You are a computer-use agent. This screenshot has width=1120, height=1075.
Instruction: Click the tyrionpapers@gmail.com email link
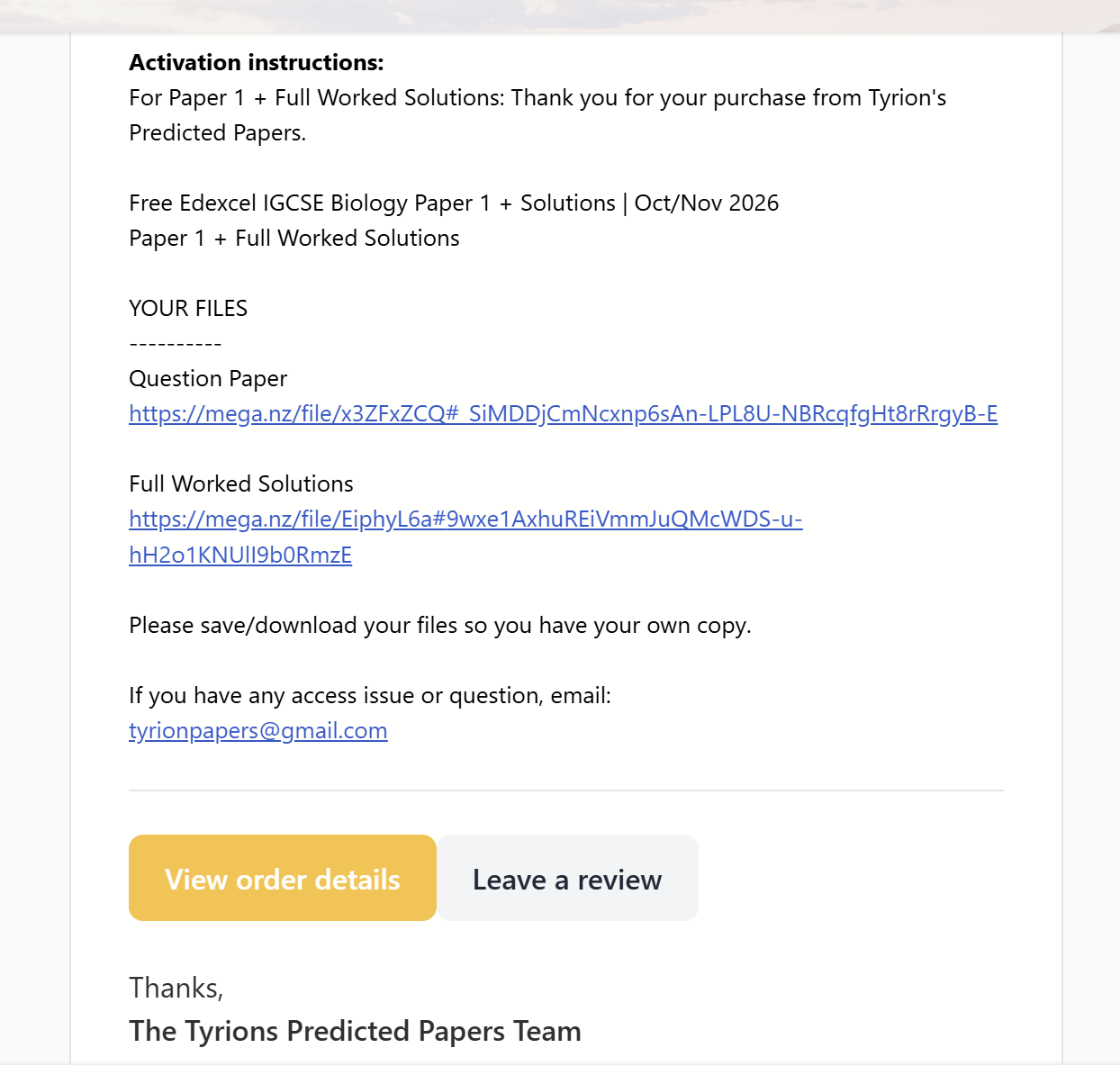258,731
